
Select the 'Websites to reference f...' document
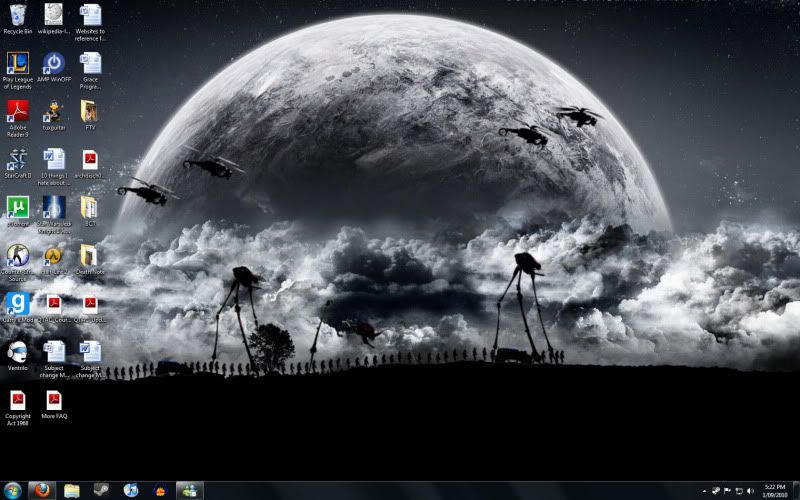click(90, 23)
